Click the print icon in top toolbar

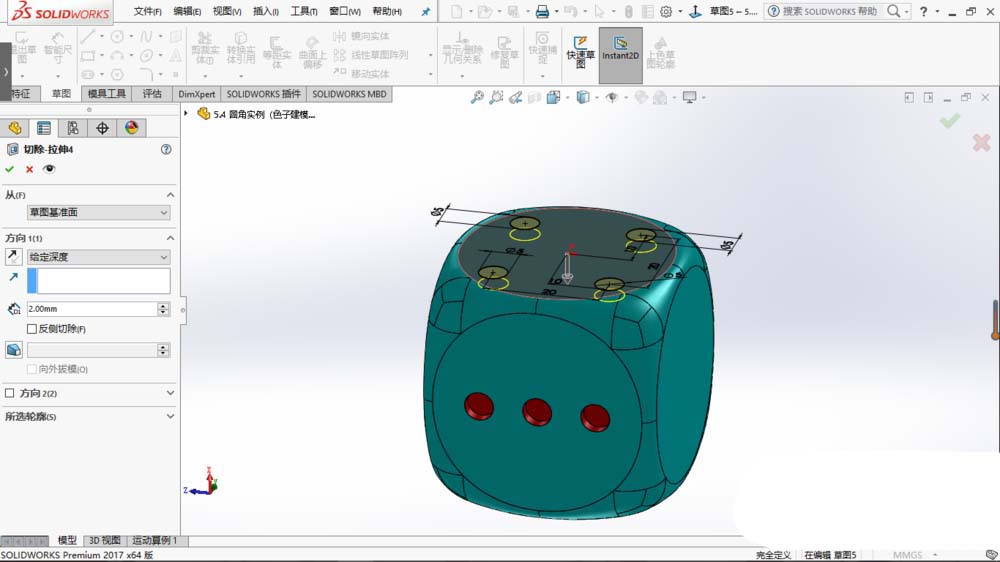[x=542, y=11]
